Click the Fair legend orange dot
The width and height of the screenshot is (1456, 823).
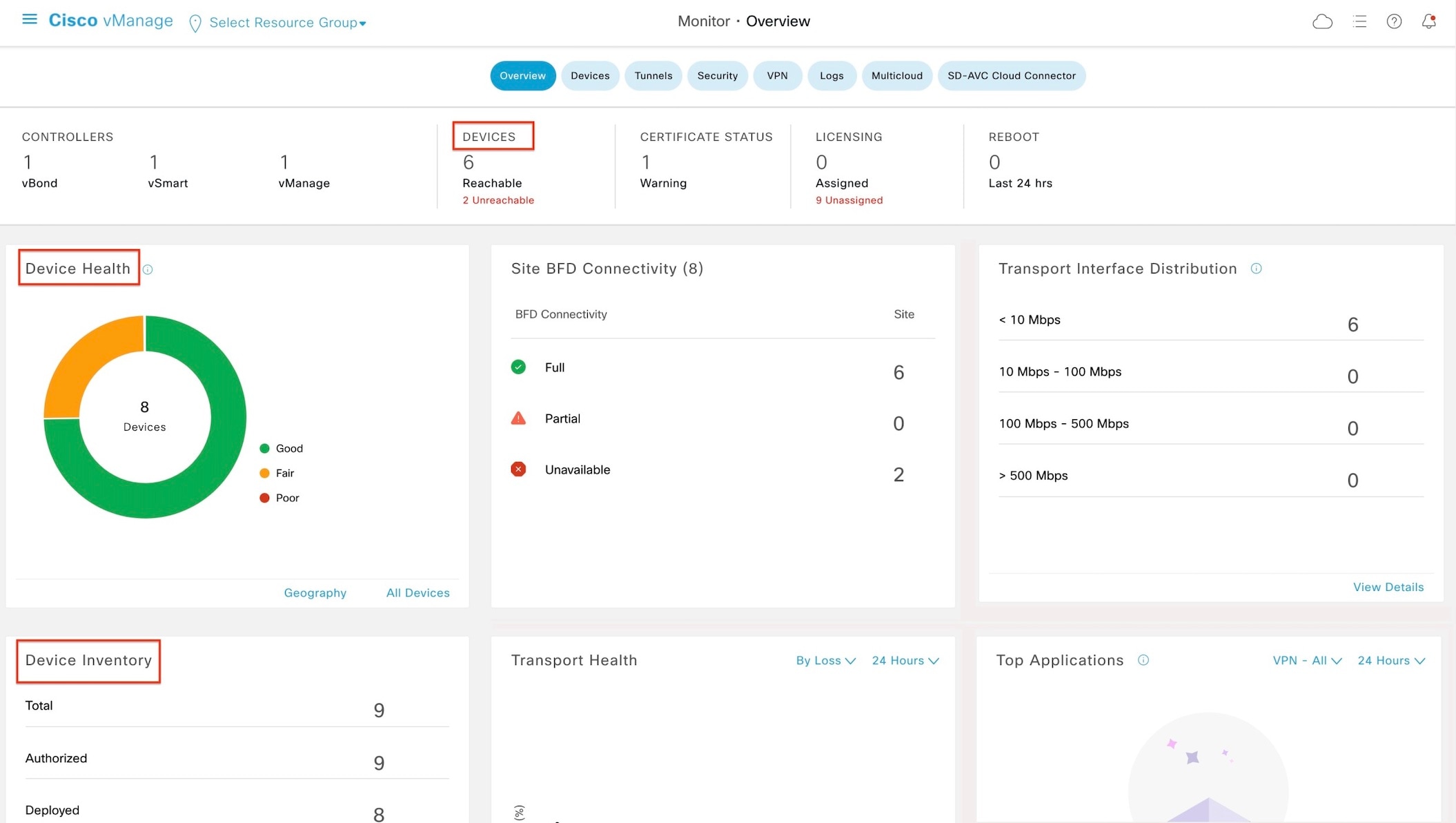pos(264,474)
